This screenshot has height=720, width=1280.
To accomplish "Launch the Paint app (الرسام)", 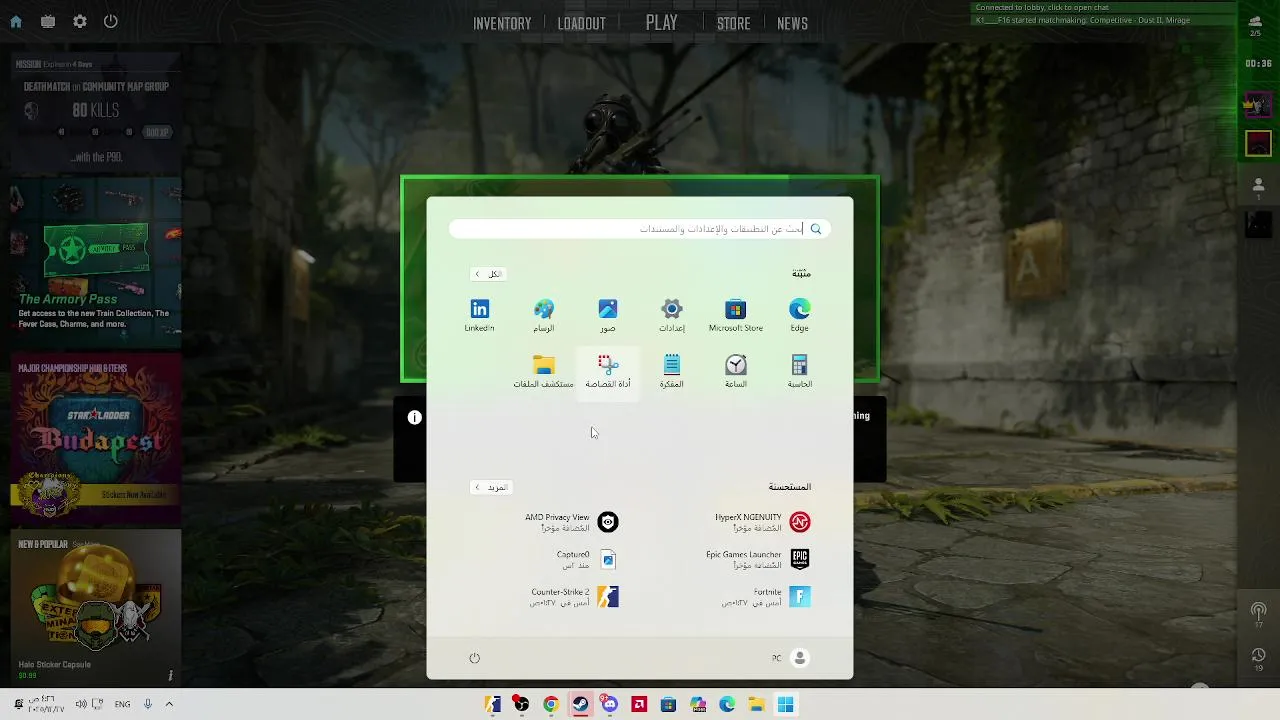I will click(x=543, y=315).
